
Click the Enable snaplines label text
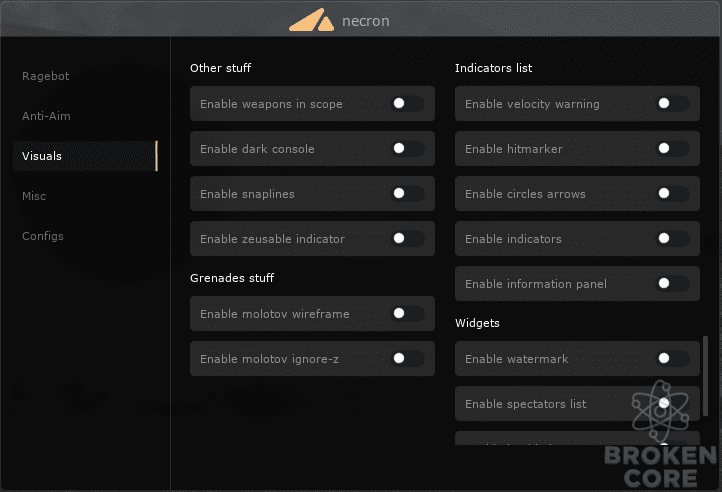247,194
